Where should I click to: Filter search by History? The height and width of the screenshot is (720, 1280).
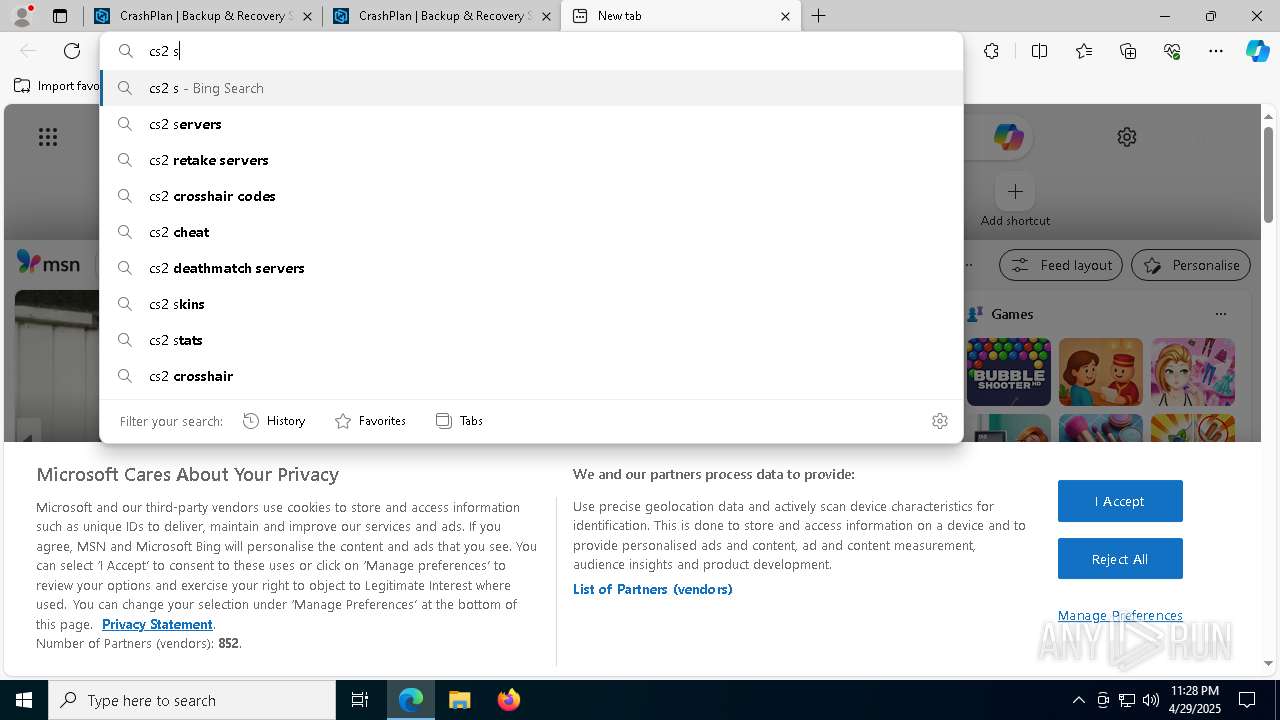tap(274, 421)
